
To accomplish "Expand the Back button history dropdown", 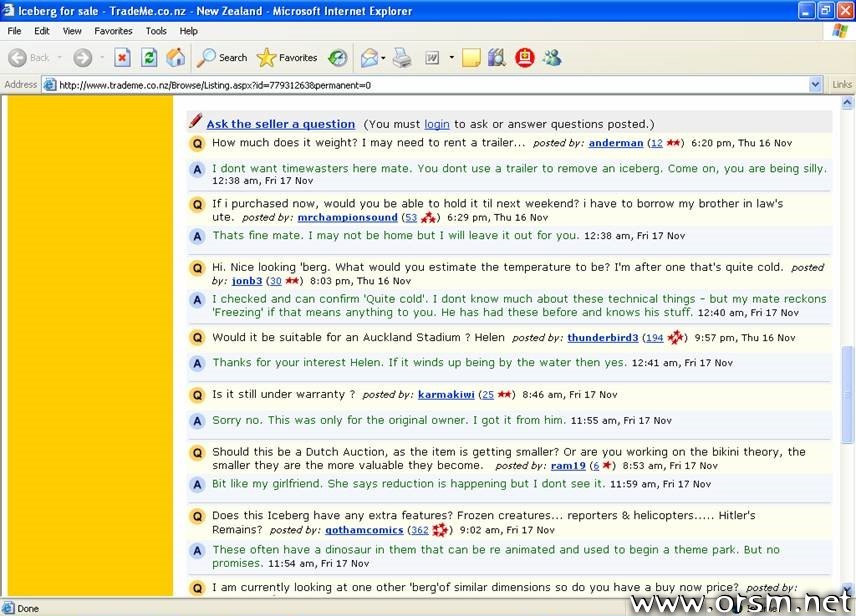I will click(x=59, y=57).
